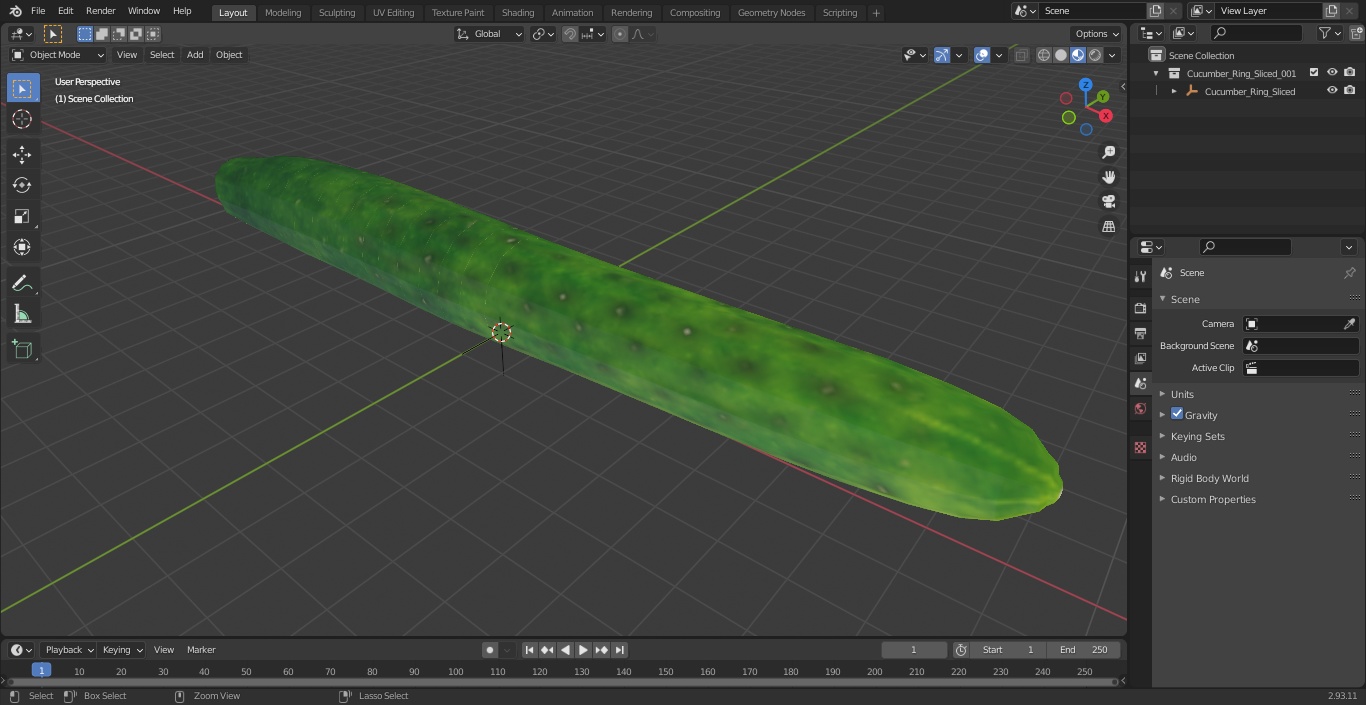1366x705 pixels.
Task: Select rendered viewport shading
Action: coord(1095,55)
